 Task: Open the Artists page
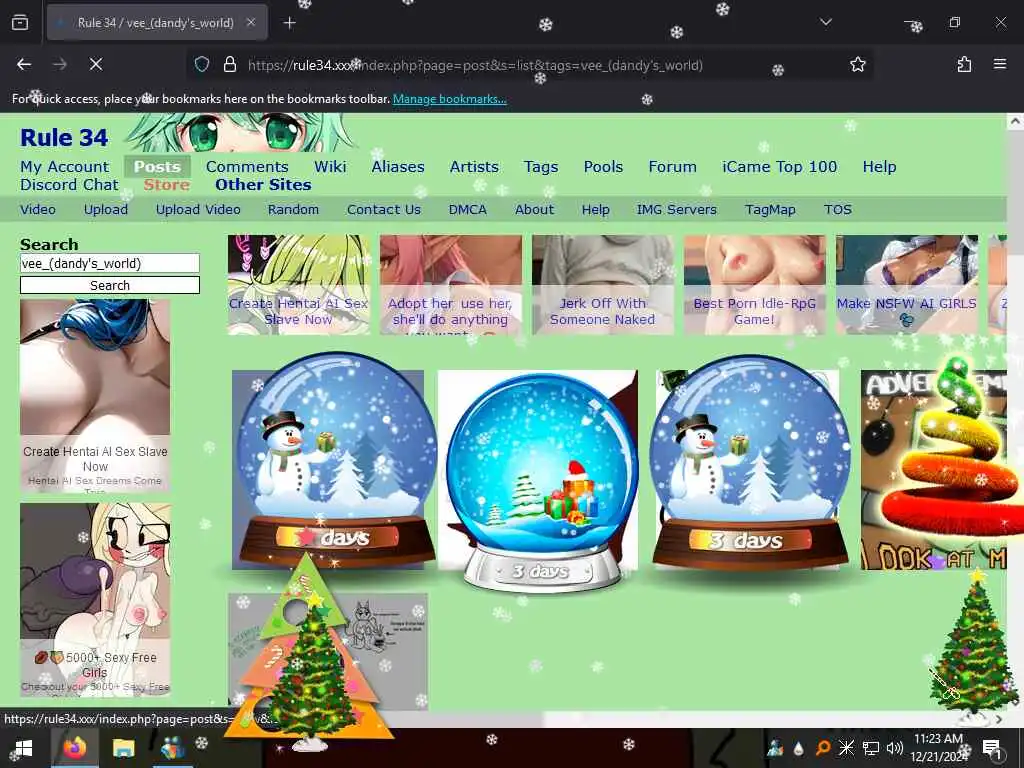474,167
